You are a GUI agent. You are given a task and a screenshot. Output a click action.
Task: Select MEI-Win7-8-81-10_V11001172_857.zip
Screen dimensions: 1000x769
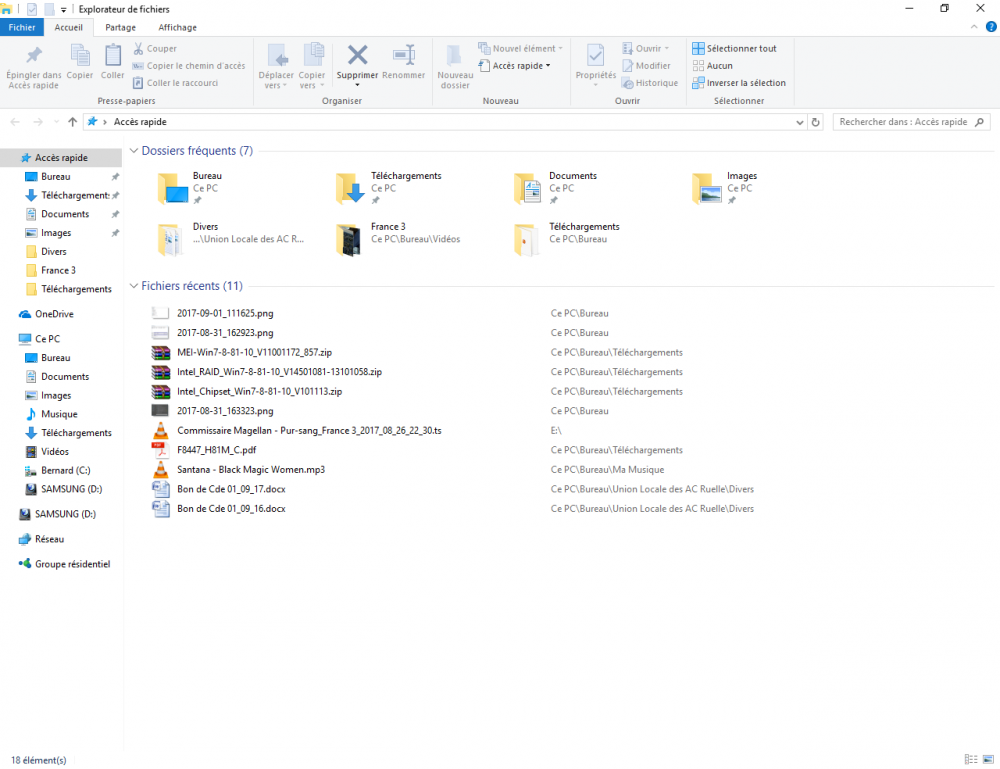(254, 353)
